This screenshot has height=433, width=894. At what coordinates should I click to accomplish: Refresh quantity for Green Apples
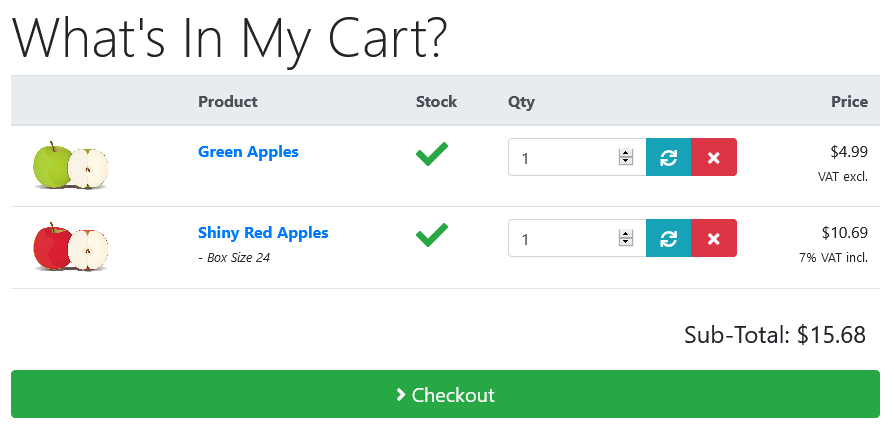coord(668,157)
